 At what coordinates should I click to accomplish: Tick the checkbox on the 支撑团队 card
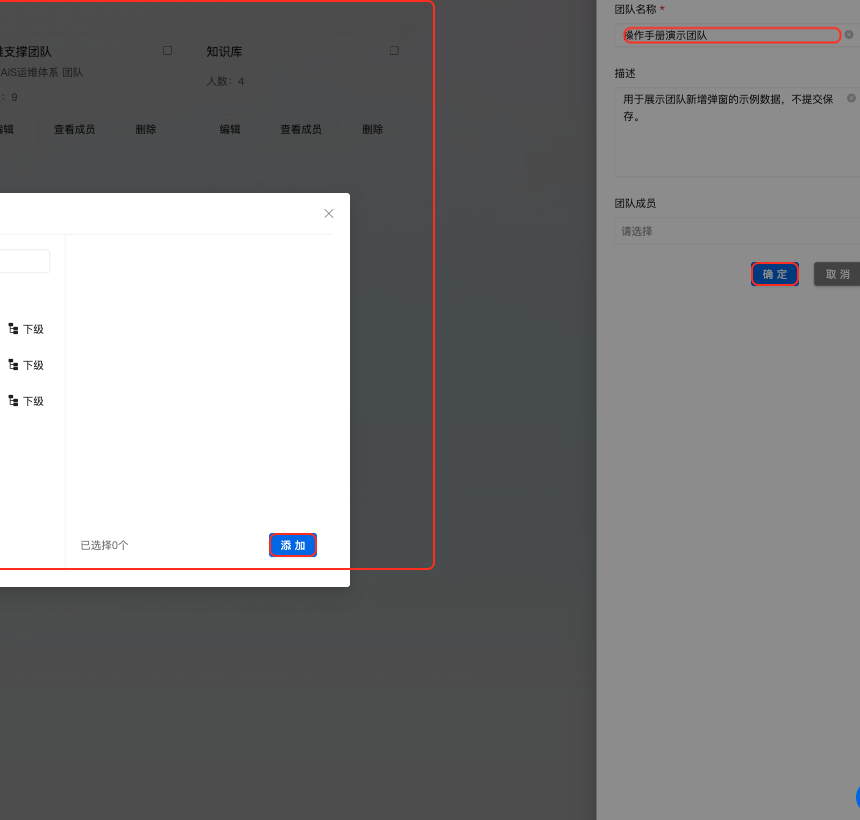(167, 51)
